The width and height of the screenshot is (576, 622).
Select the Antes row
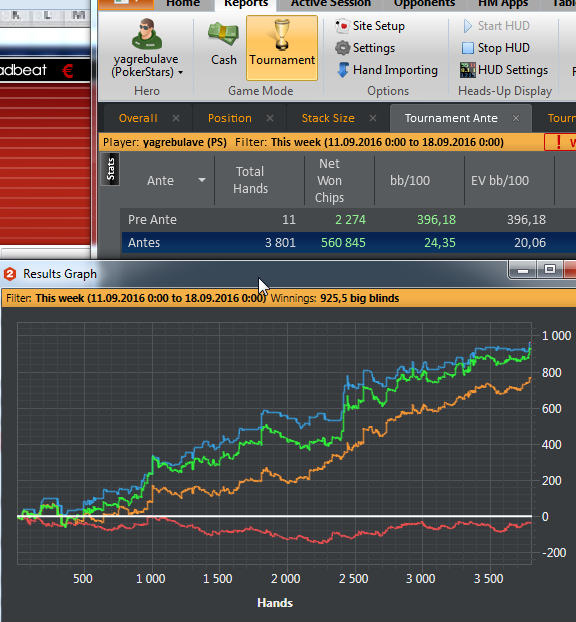[348, 243]
